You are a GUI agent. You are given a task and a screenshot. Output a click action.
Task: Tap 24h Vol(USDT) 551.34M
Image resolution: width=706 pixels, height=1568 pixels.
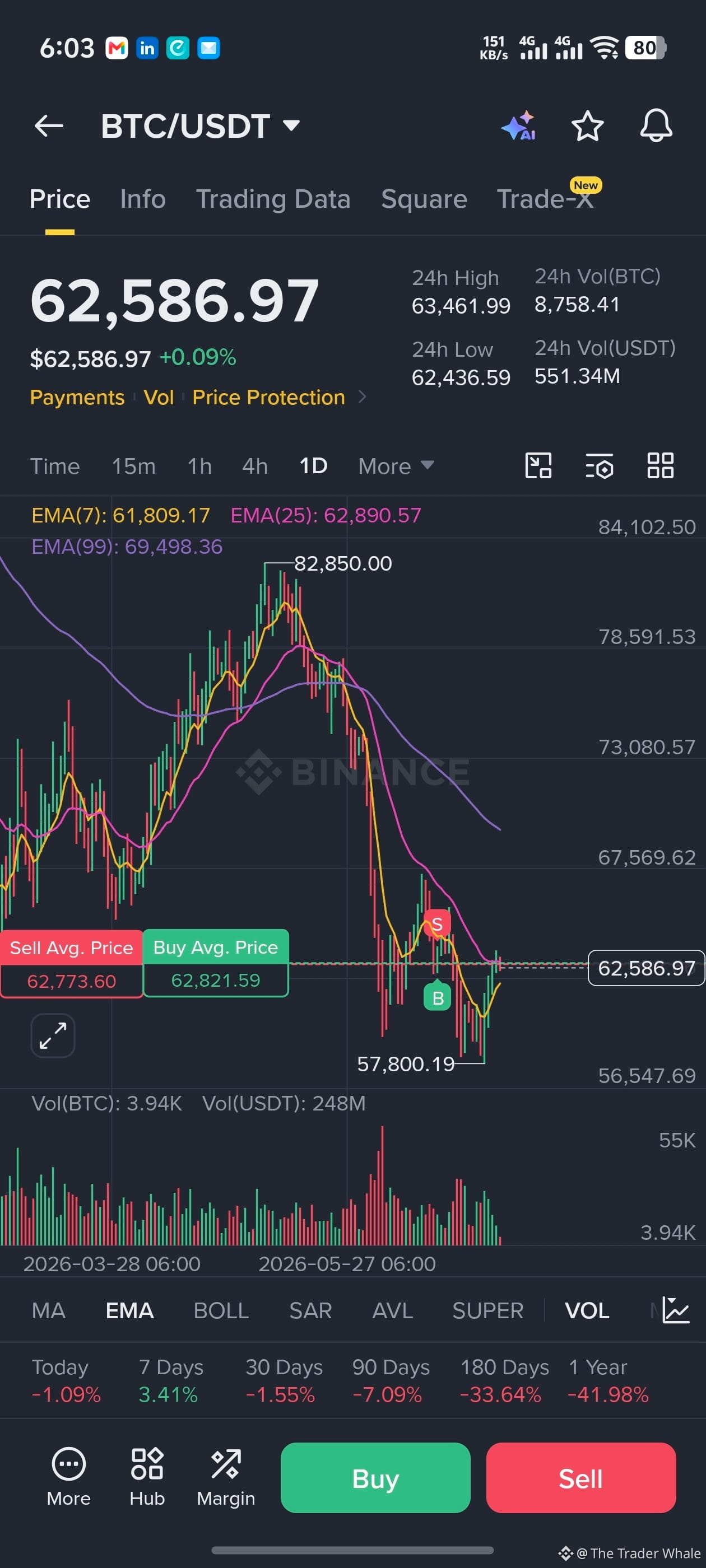point(577,376)
